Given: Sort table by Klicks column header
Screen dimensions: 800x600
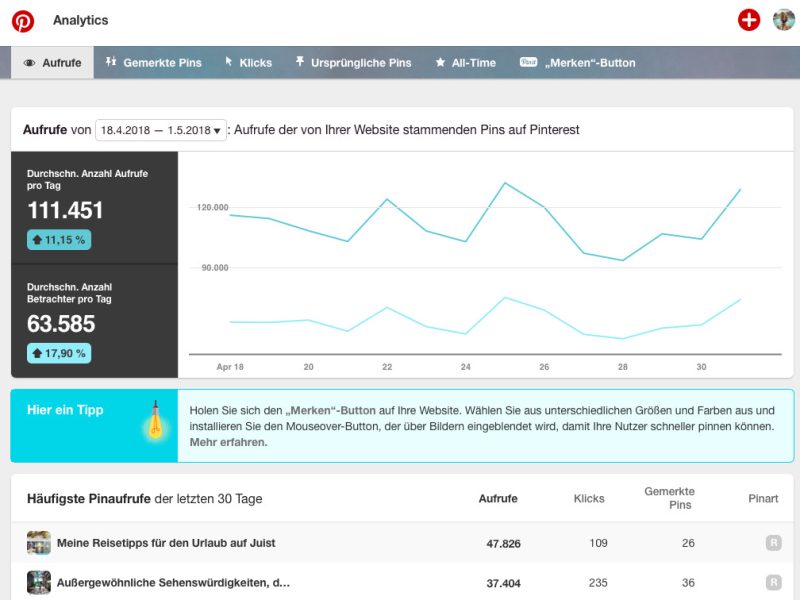Looking at the screenshot, I should [x=589, y=498].
